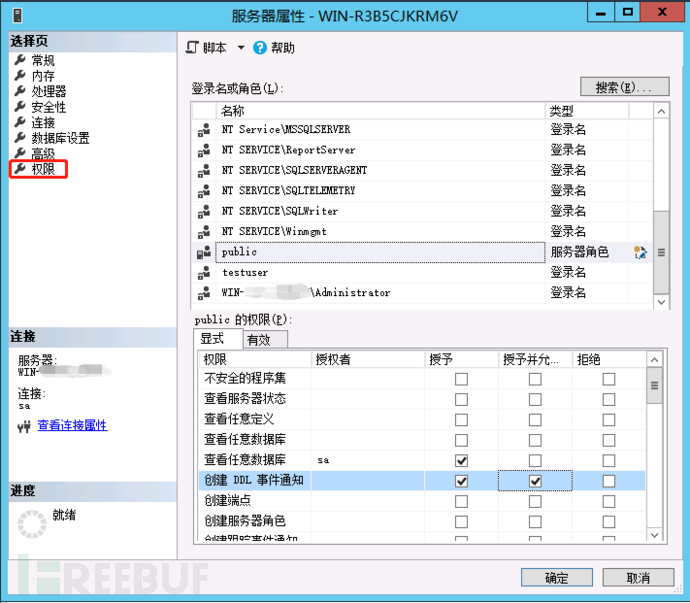Image resolution: width=690 pixels, height=603 pixels.
Task: Toggle 授予 checkbox on 查看任意数据库 sa row
Action: tap(461, 461)
